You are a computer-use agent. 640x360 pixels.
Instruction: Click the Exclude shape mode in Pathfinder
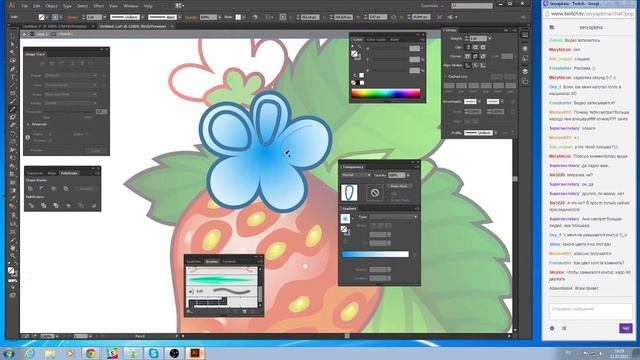(66, 189)
